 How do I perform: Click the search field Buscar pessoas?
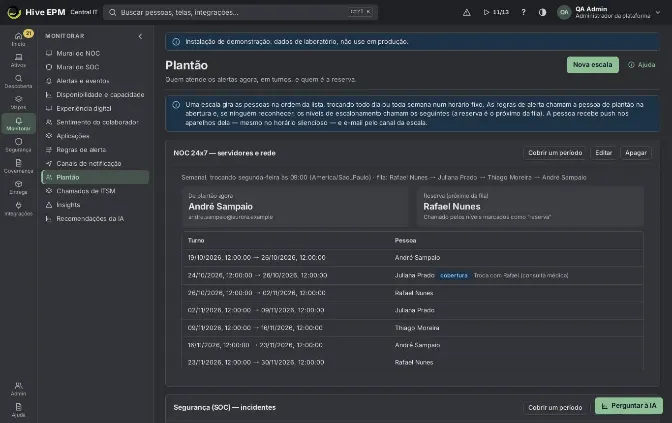pyautogui.click(x=240, y=12)
